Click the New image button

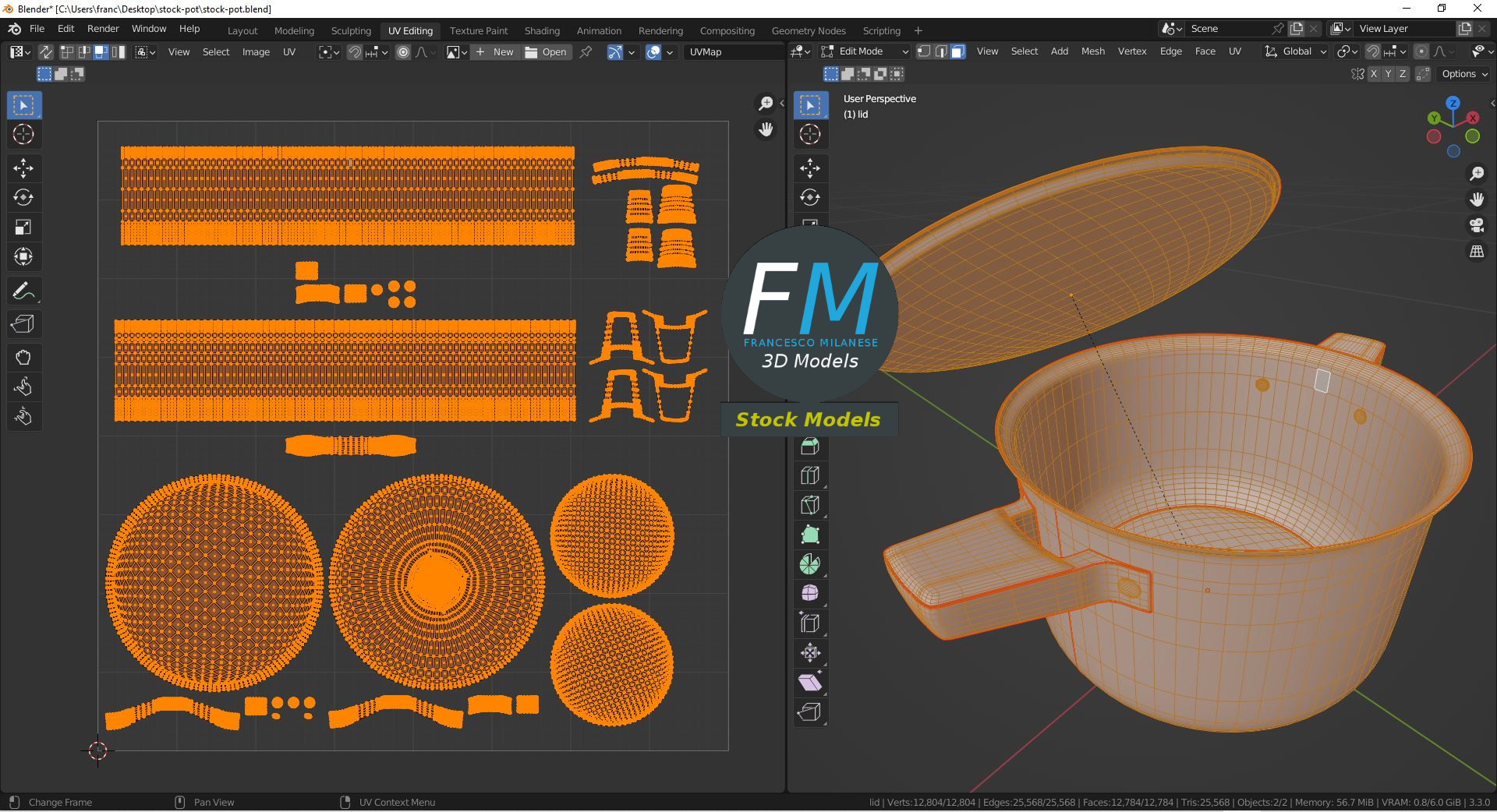pyautogui.click(x=495, y=52)
